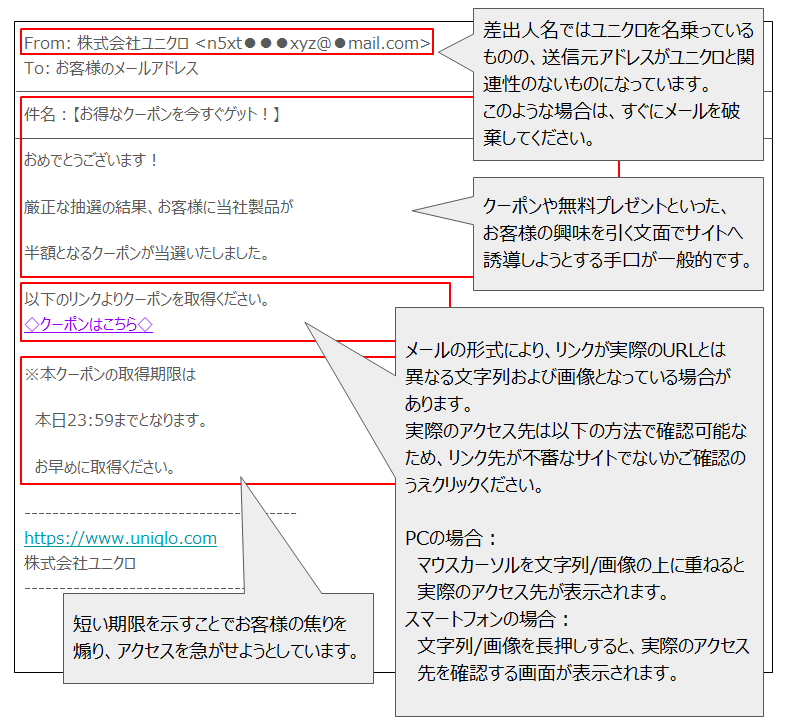Click the 半額となるクーポン winning message line
The width and height of the screenshot is (786, 727).
[147, 253]
